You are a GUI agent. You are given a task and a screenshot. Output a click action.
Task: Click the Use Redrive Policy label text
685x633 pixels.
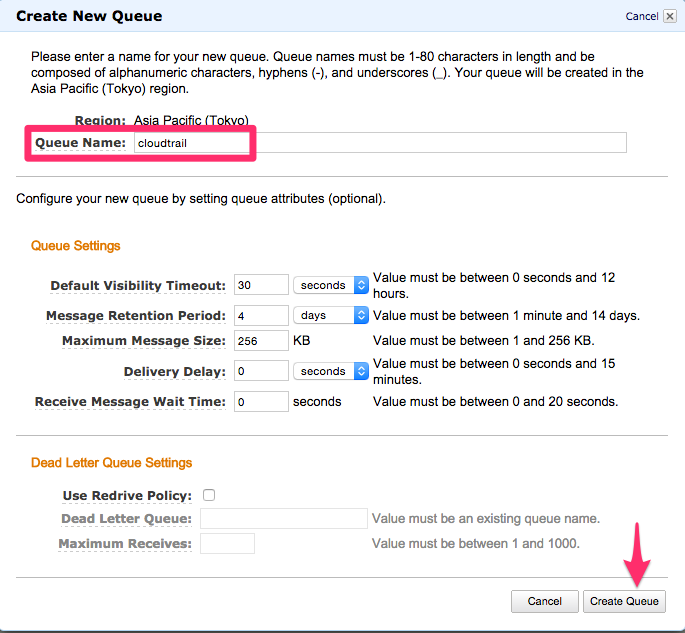pos(127,496)
